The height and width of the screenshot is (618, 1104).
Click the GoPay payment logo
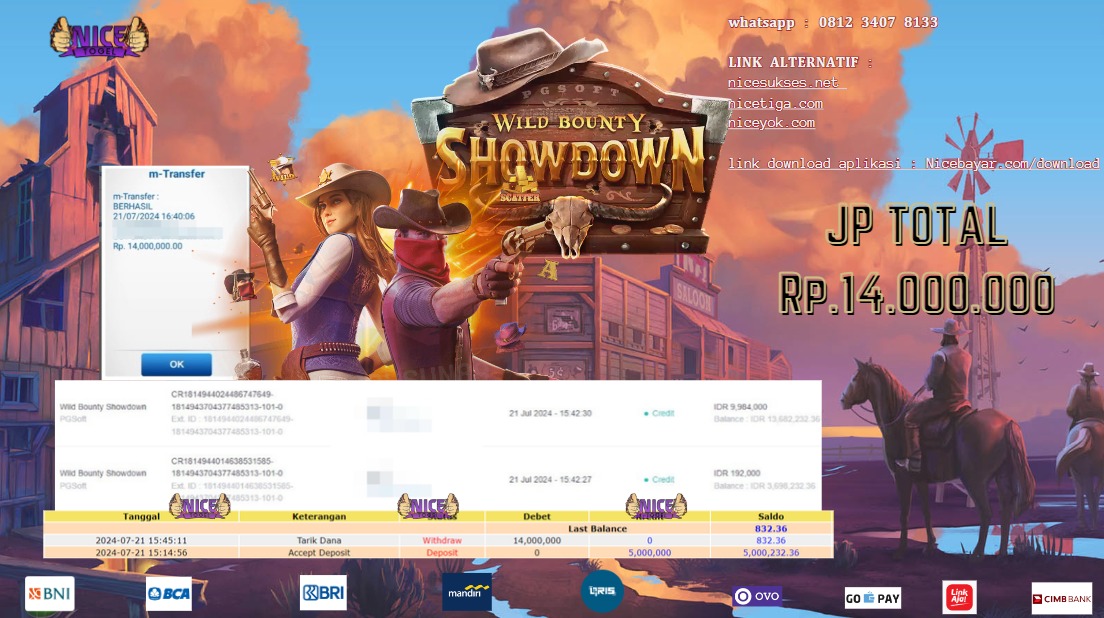pyautogui.click(x=873, y=598)
